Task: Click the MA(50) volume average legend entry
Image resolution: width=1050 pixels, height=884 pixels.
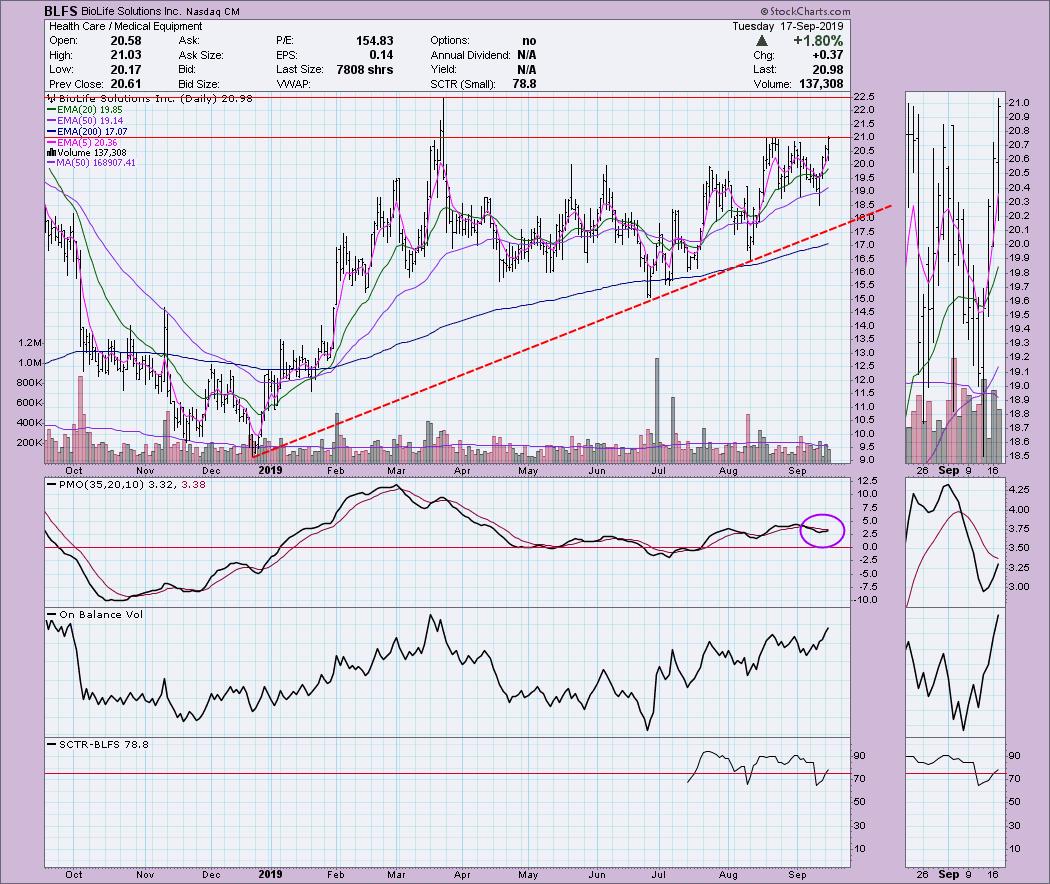Action: pyautogui.click(x=100, y=162)
